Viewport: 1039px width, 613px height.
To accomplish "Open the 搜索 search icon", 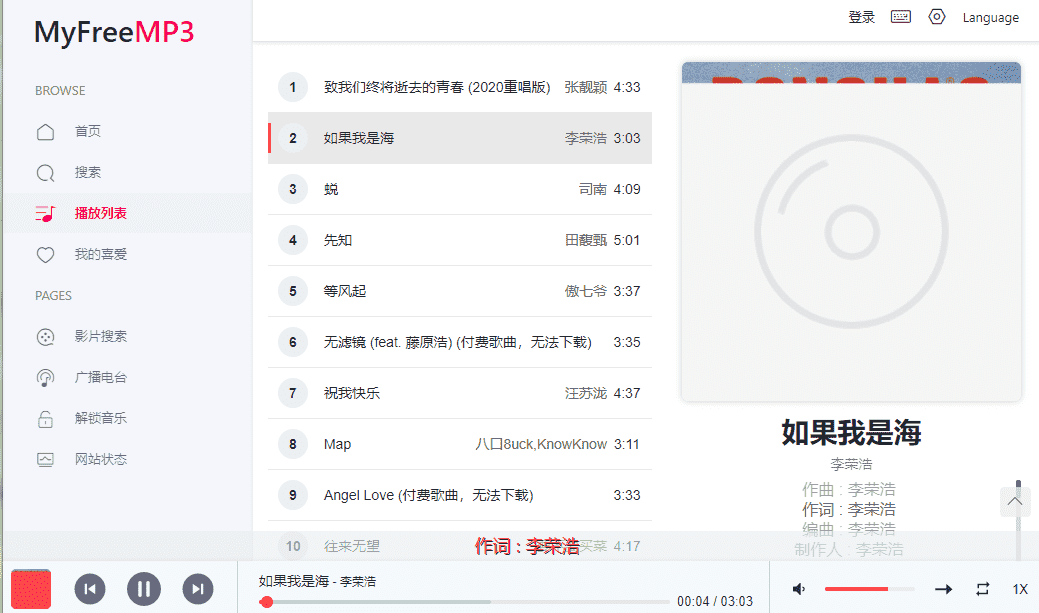I will coord(45,172).
